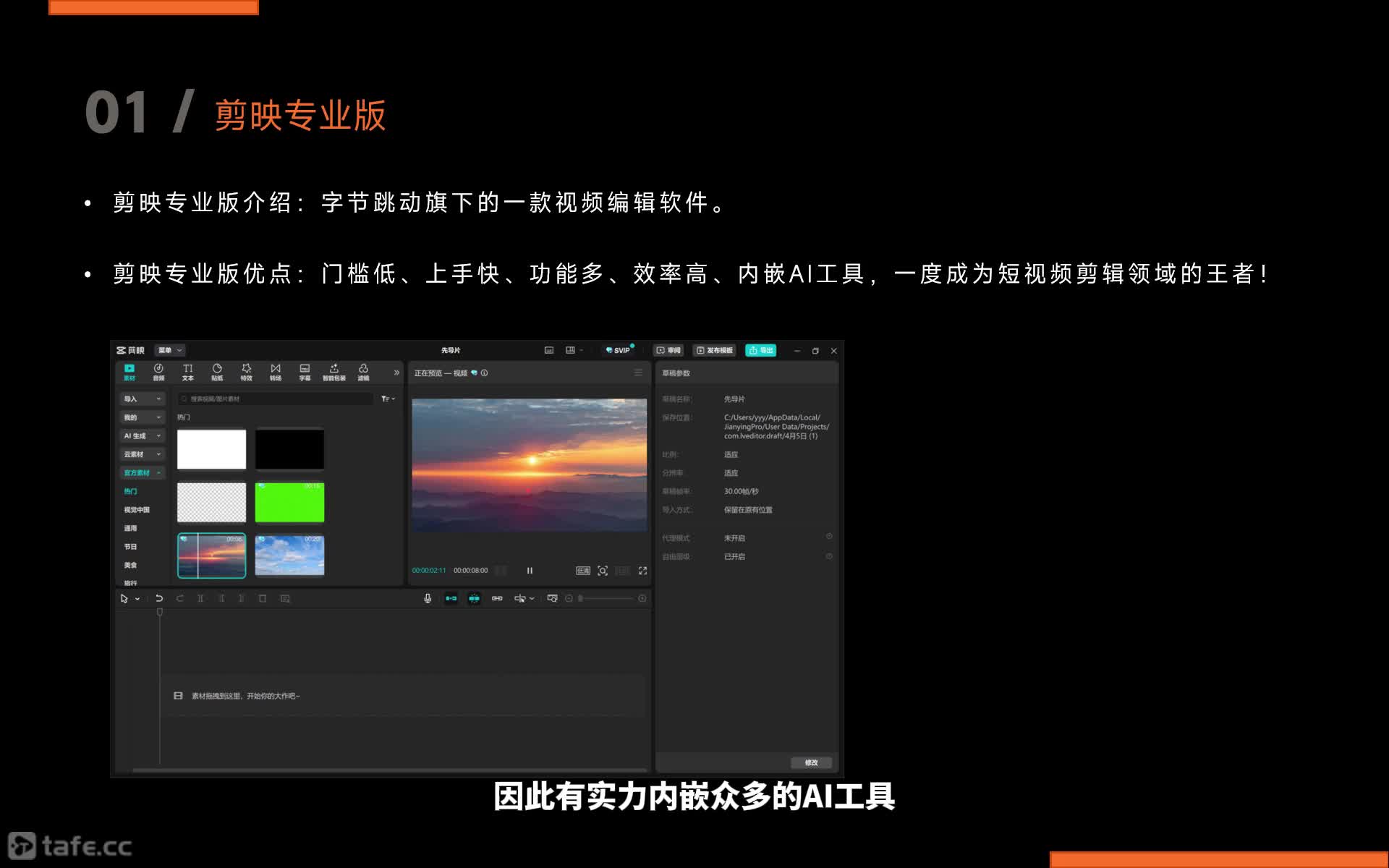Enter fullscreen preview

(642, 571)
